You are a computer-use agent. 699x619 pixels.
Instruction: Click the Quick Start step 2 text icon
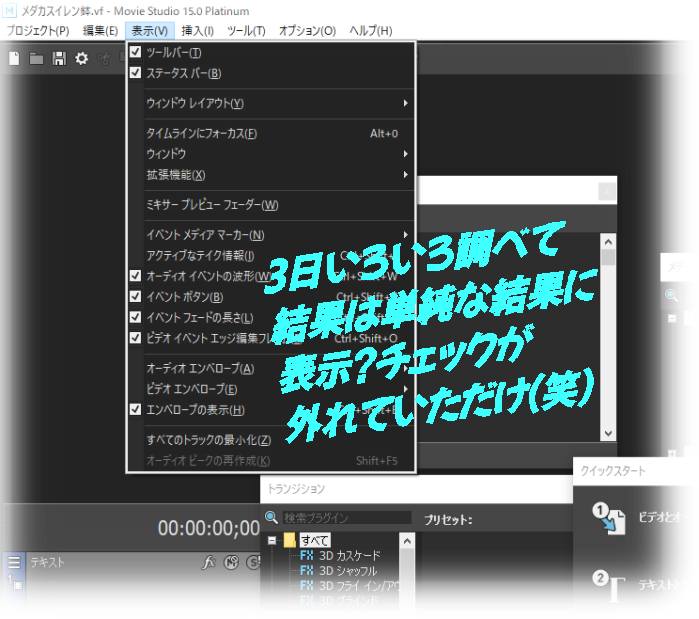click(x=609, y=586)
